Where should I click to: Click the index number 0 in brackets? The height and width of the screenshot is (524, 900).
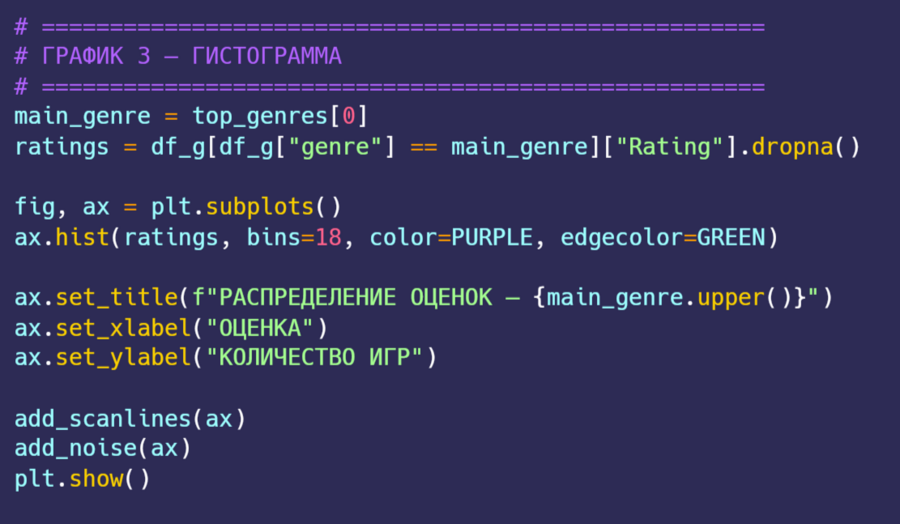coord(348,117)
